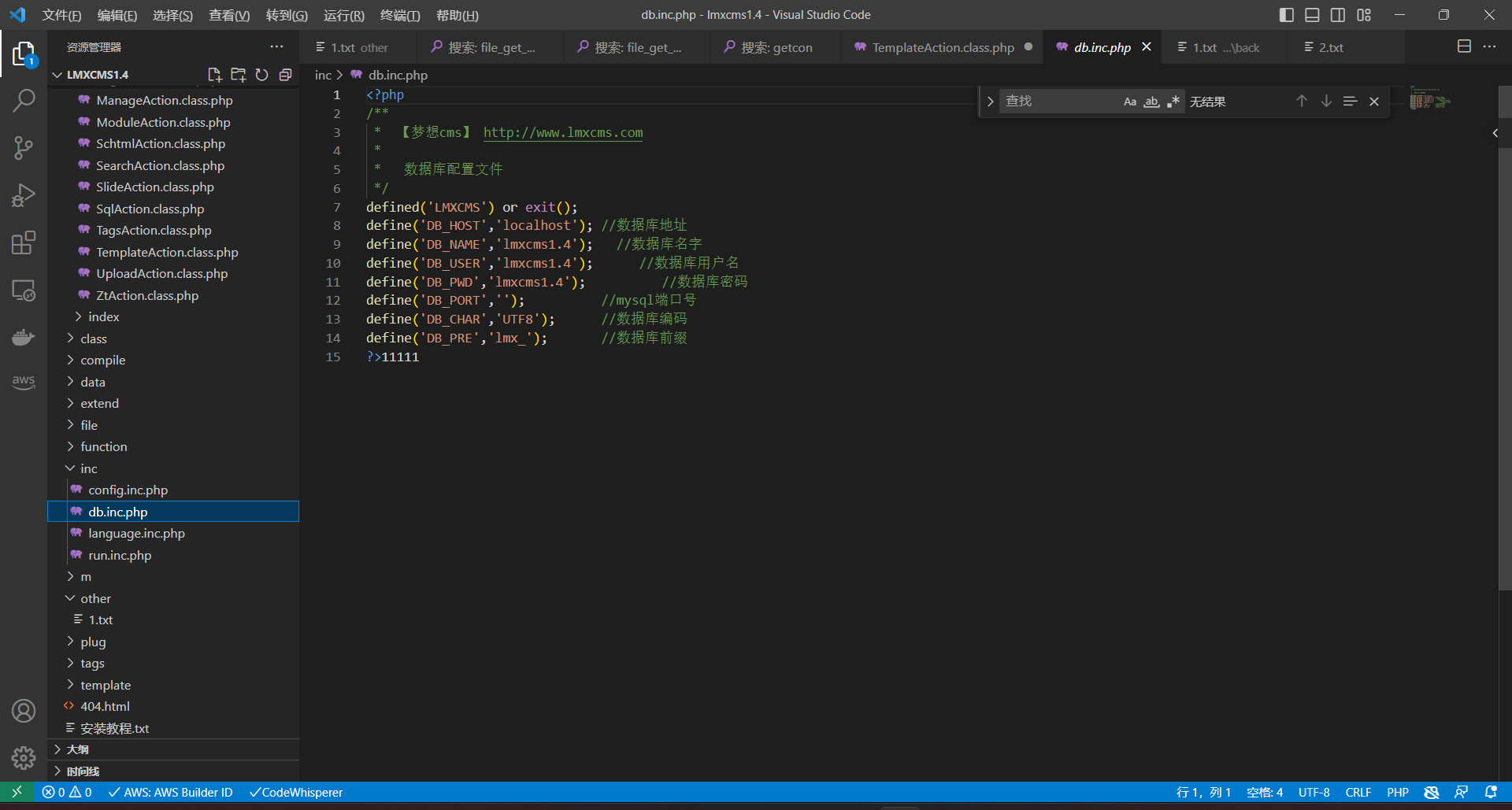Close the find widget
This screenshot has height=810, width=1512.
click(1374, 101)
